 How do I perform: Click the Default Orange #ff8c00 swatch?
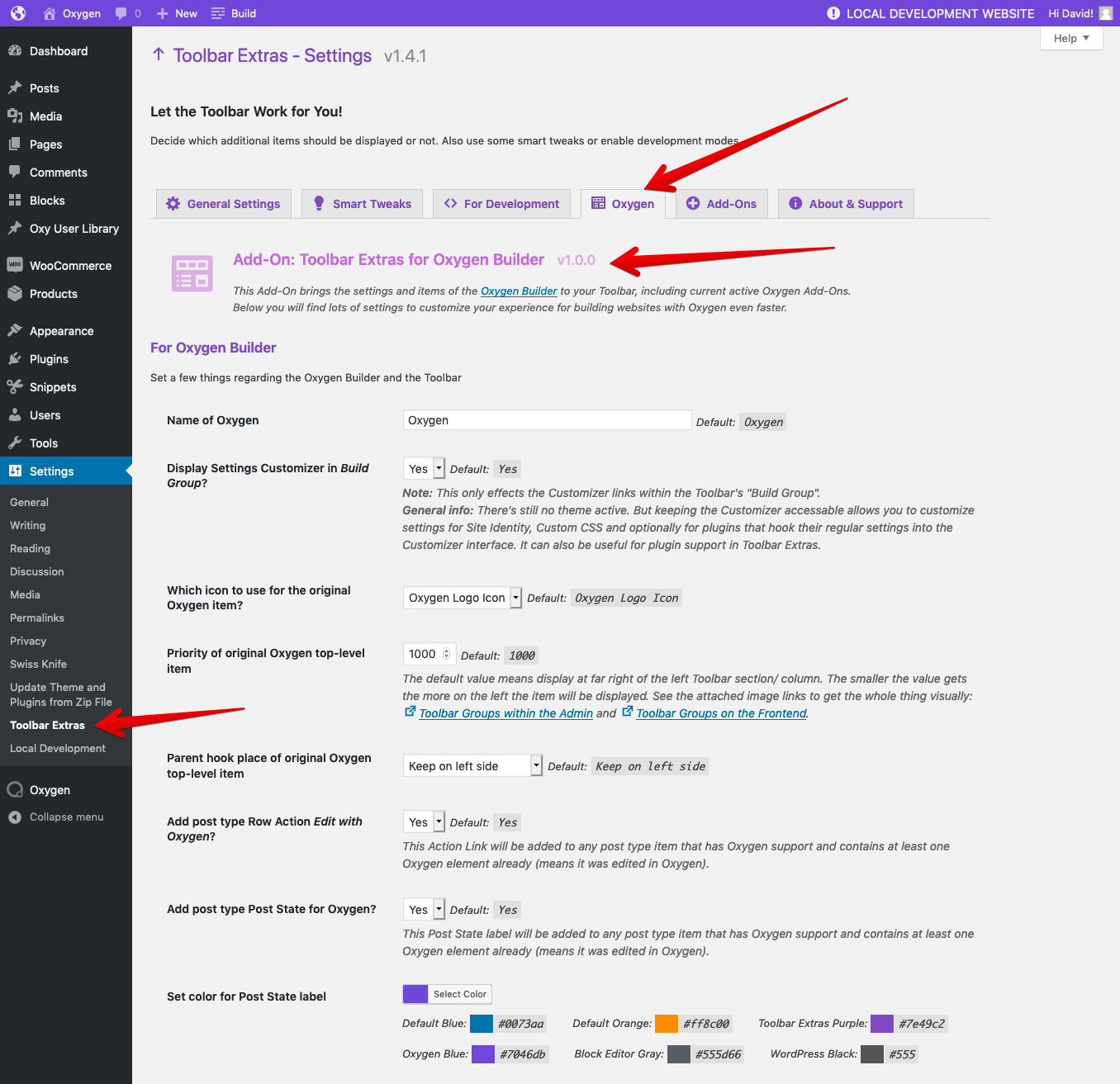coord(667,1024)
